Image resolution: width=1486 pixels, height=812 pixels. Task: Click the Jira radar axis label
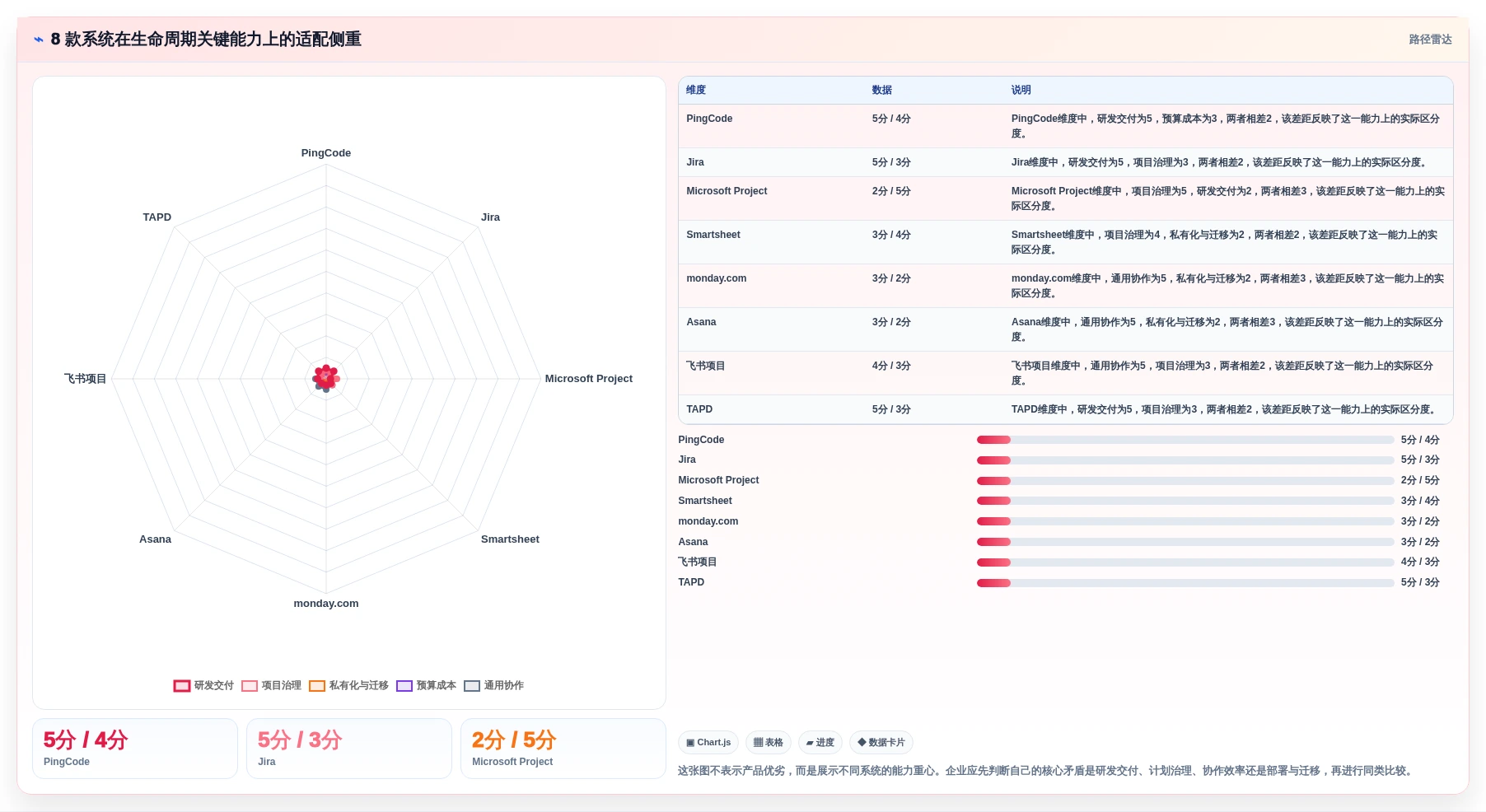coord(490,217)
